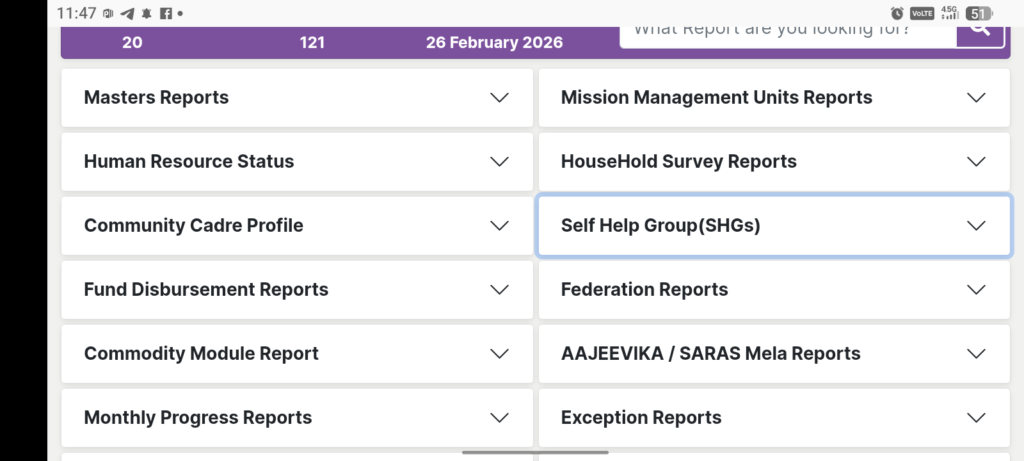This screenshot has width=1024, height=461.
Task: Tap the bottom navigation gesture bar
Action: [536, 453]
